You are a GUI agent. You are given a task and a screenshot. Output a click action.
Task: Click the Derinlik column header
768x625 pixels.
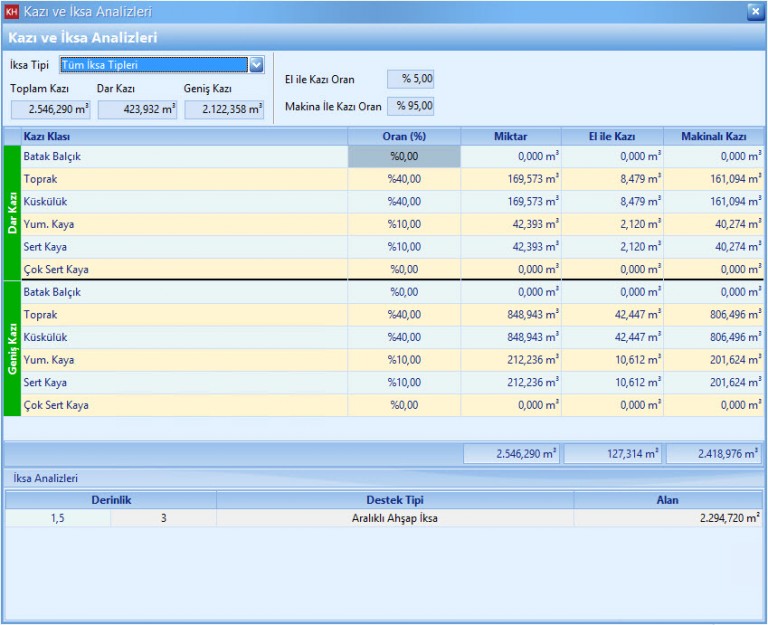click(110, 499)
